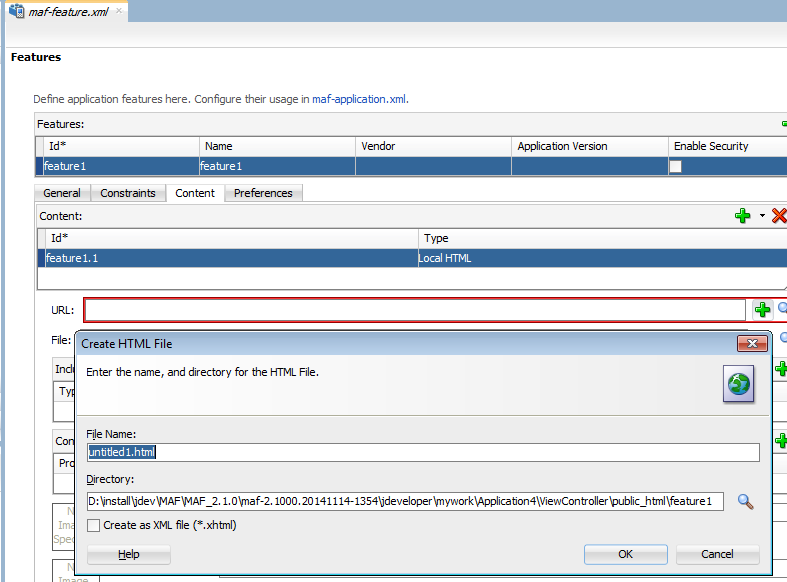Viewport: 787px width, 582px height.
Task: Open the Preferences tab
Action: click(x=263, y=193)
